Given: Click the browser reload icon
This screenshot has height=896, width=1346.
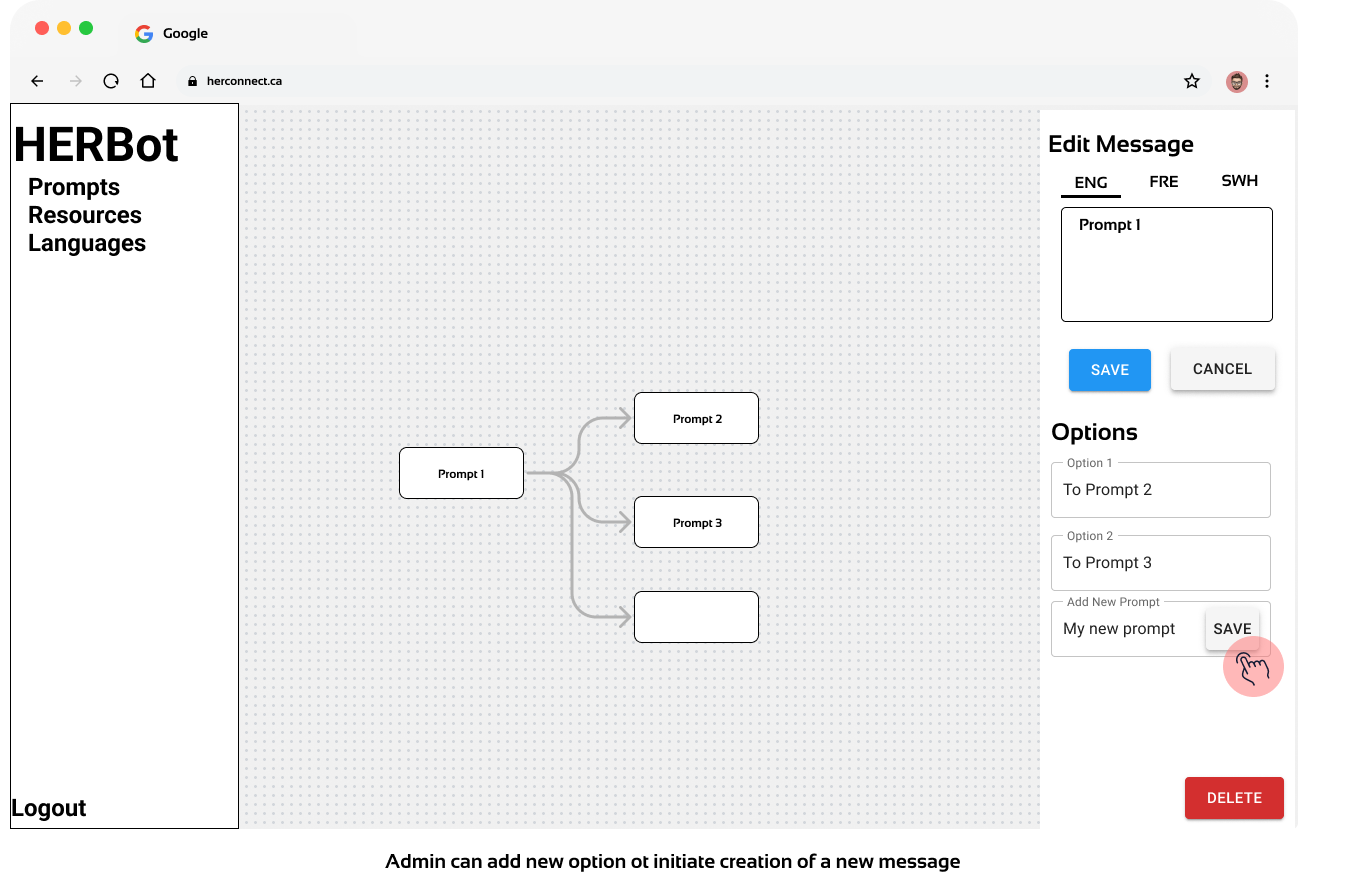Looking at the screenshot, I should [x=111, y=81].
